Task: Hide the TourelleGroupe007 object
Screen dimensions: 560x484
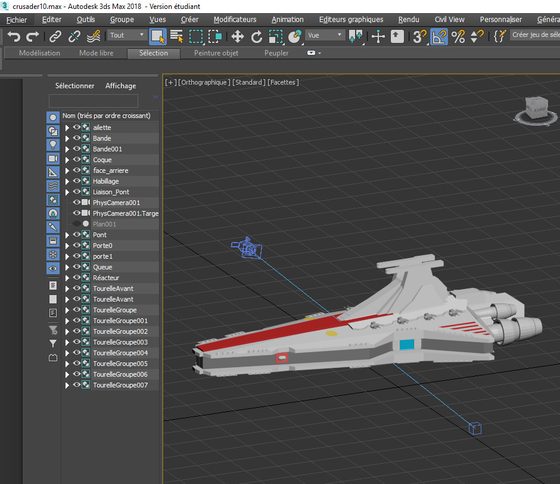Action: click(76, 385)
